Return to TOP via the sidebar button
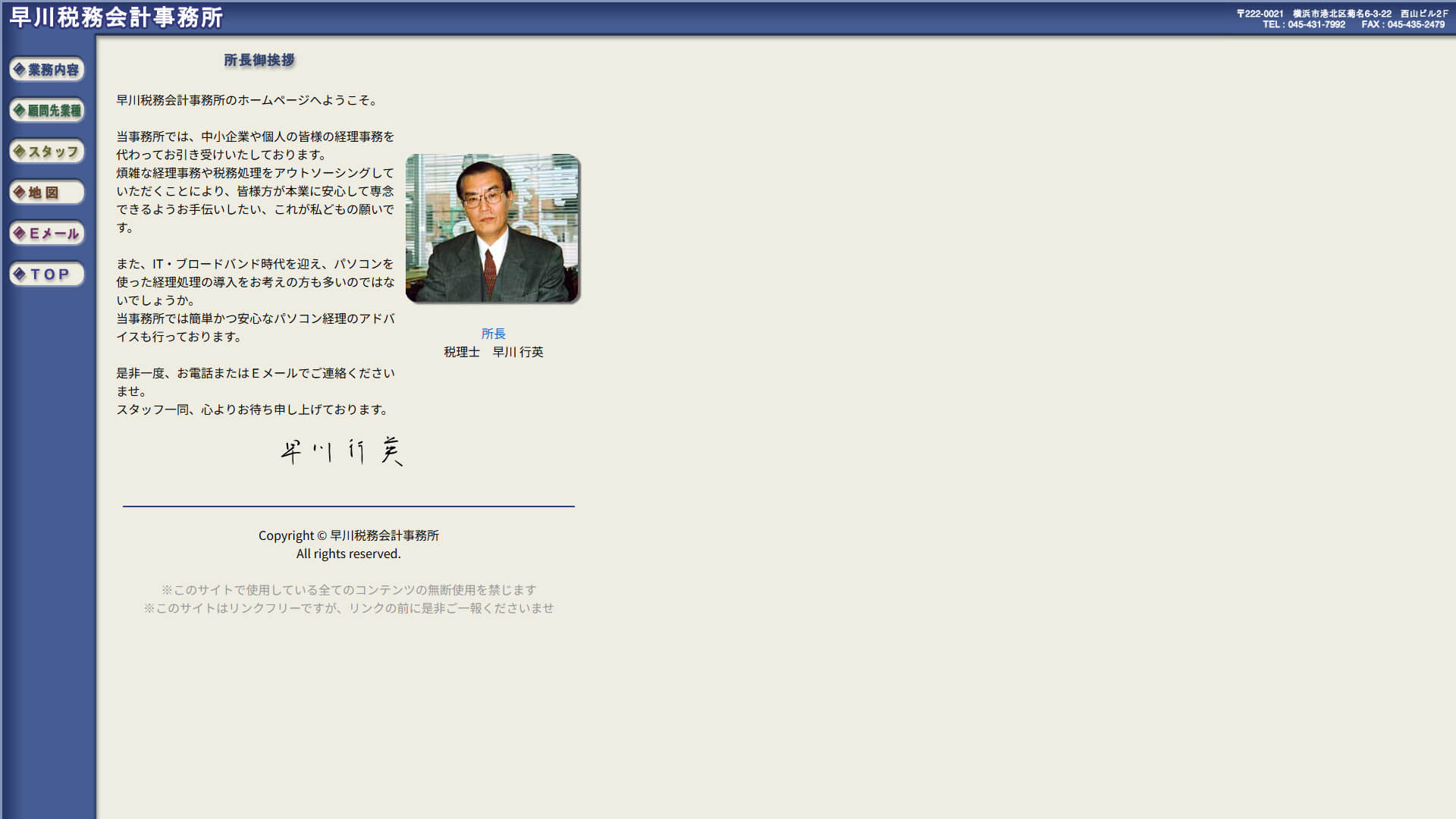Image resolution: width=1456 pixels, height=819 pixels. [x=47, y=274]
